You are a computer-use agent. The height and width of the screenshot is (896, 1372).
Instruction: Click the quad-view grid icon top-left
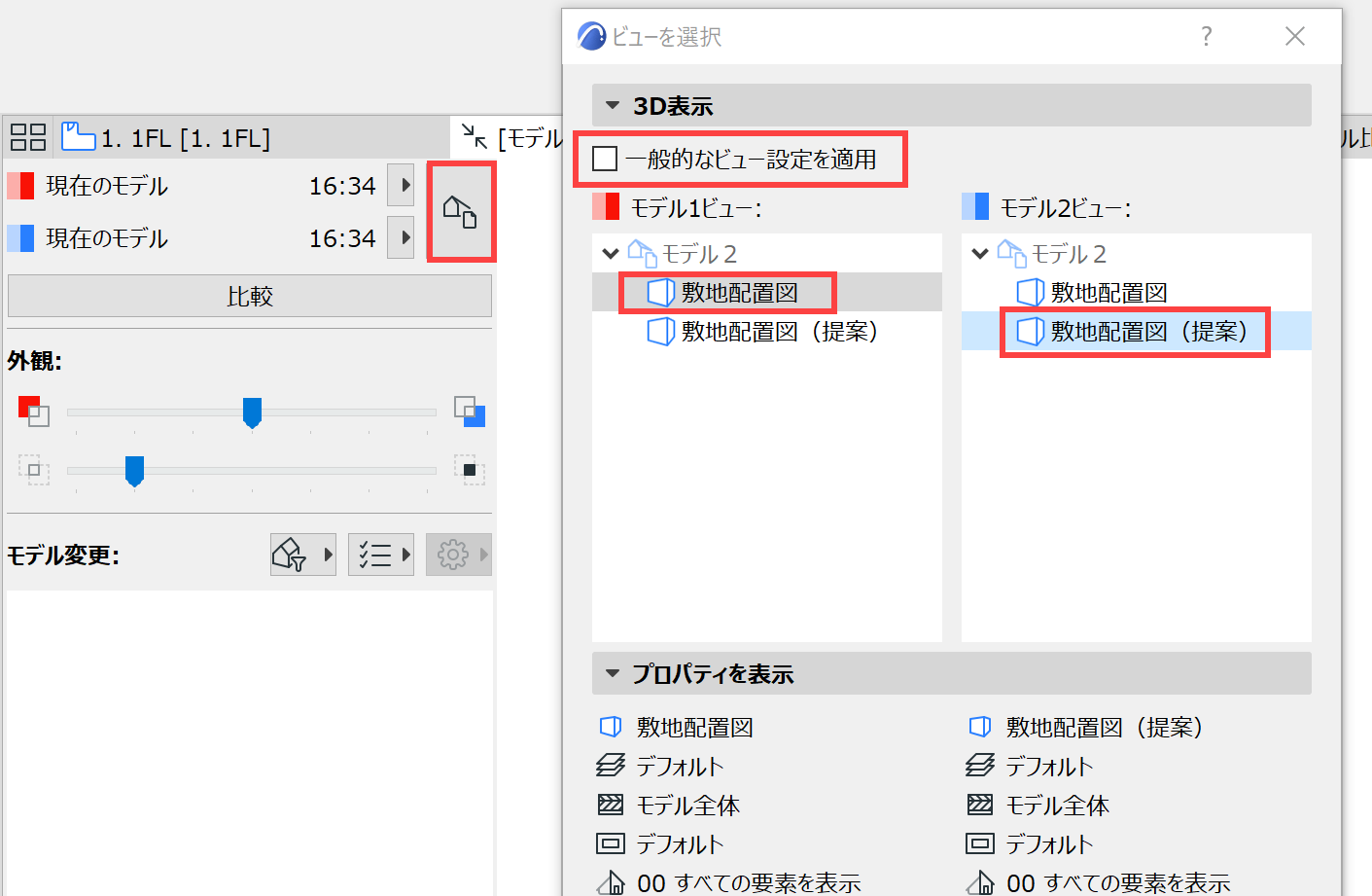click(x=27, y=136)
